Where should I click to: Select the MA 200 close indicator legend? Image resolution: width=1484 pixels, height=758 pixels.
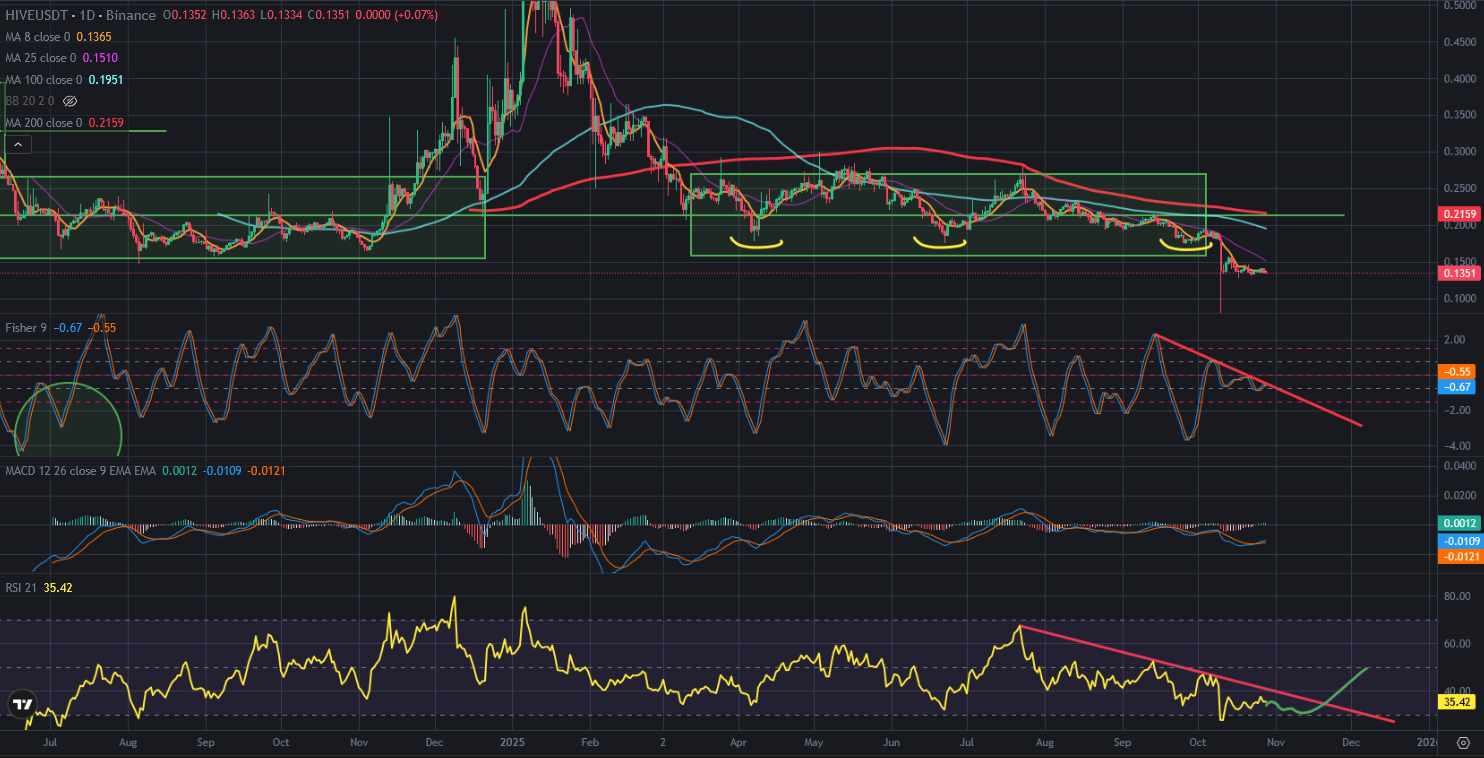pos(44,123)
